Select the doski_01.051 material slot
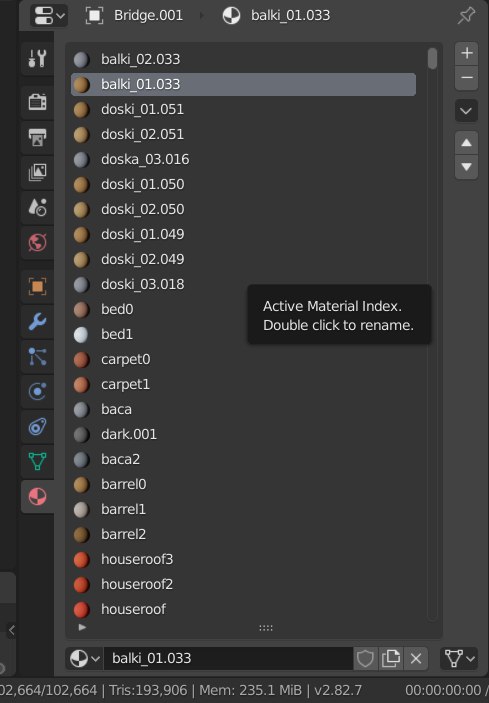 point(243,109)
